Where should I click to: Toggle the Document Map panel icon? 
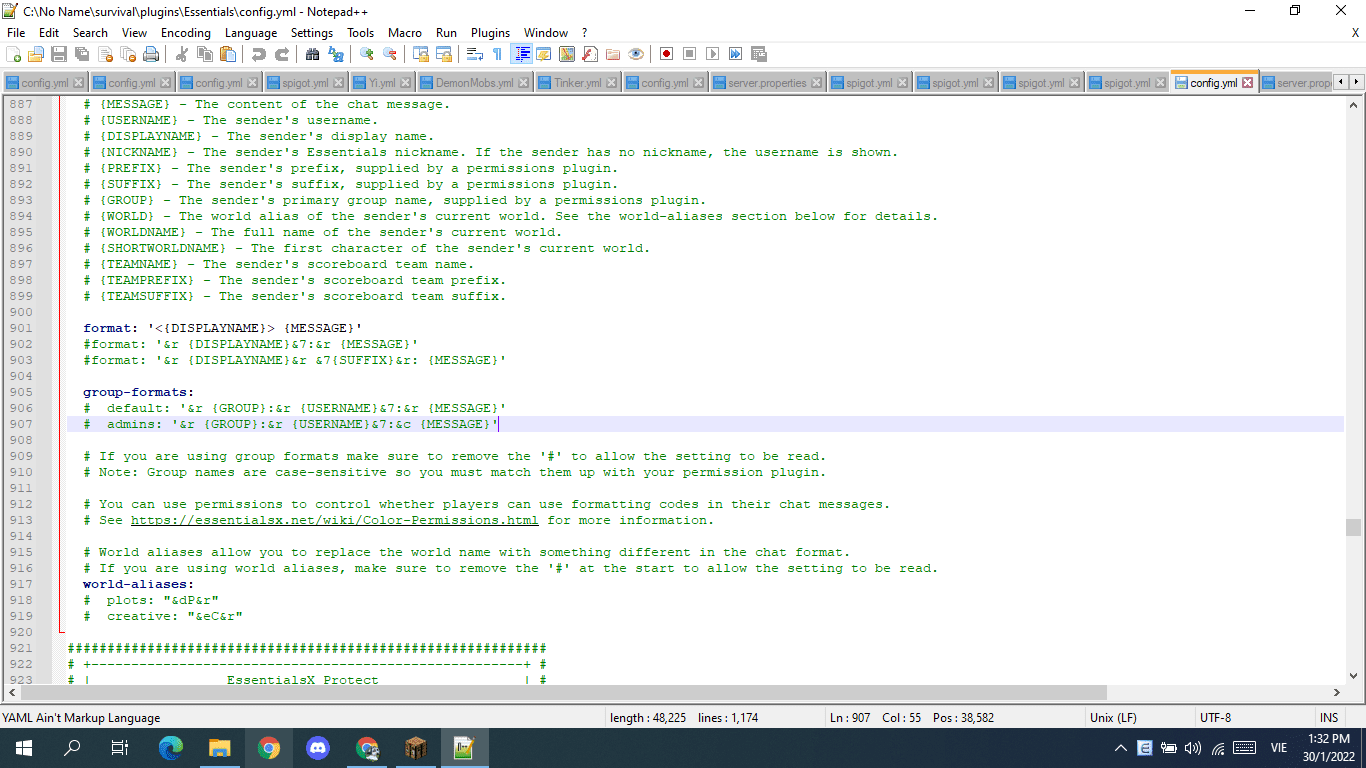567,54
